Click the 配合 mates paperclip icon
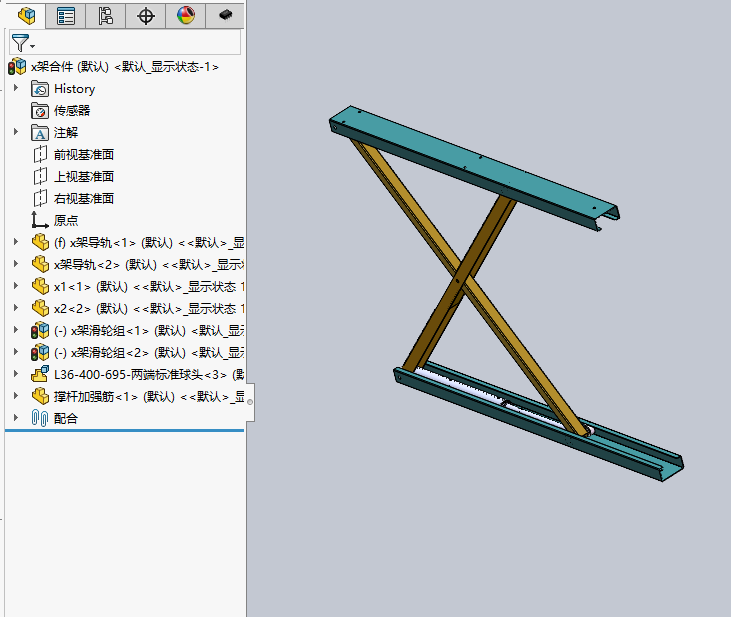The image size is (731, 617). coord(40,418)
